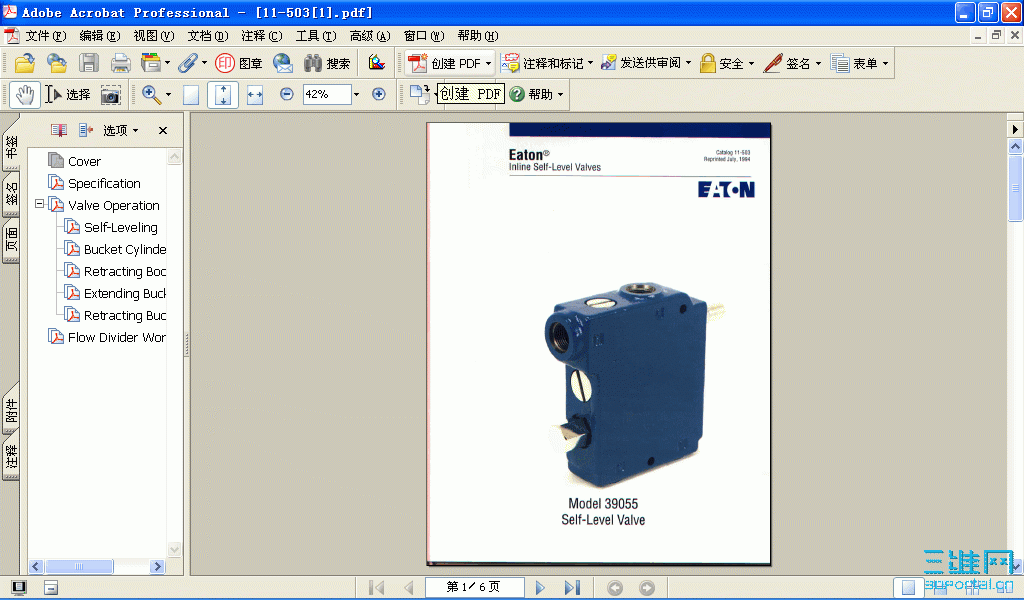Open the 高级(A) menu
This screenshot has width=1024, height=600.
(x=370, y=36)
